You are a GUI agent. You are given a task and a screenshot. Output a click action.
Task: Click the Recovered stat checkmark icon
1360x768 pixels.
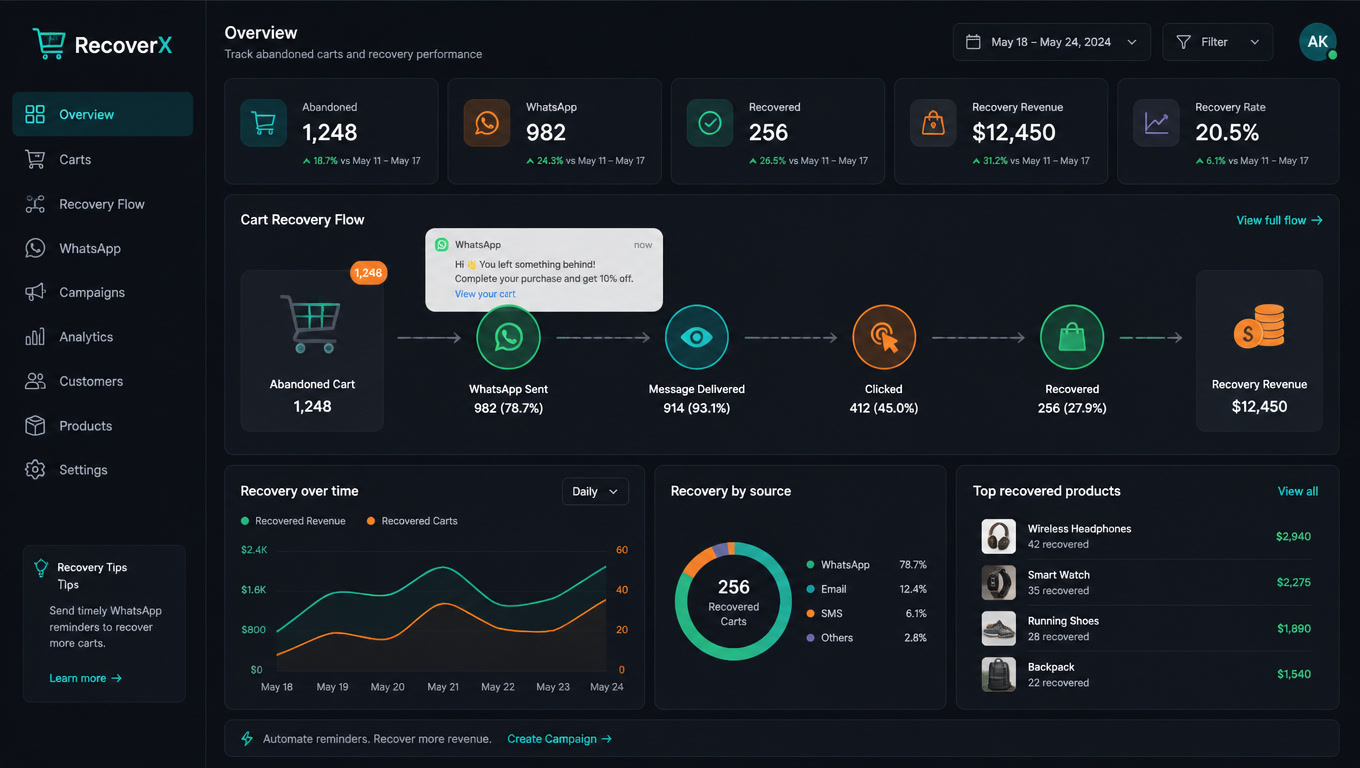[x=710, y=123]
